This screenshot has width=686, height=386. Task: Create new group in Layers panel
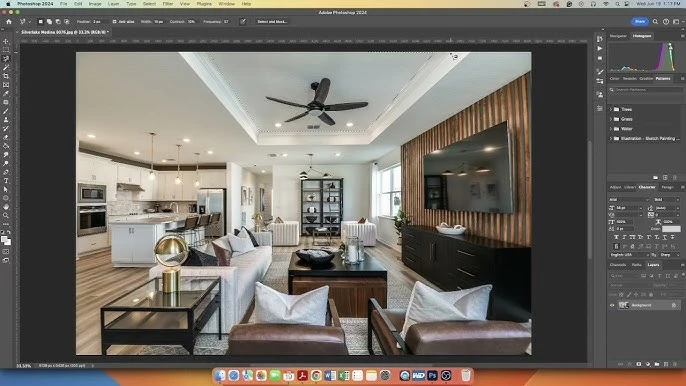tap(657, 364)
